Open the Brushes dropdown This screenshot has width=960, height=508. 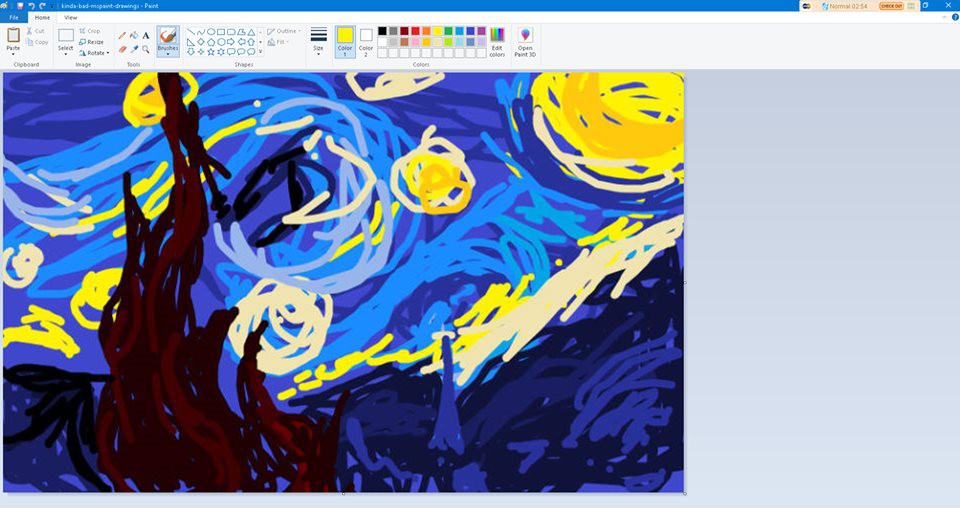point(168,54)
